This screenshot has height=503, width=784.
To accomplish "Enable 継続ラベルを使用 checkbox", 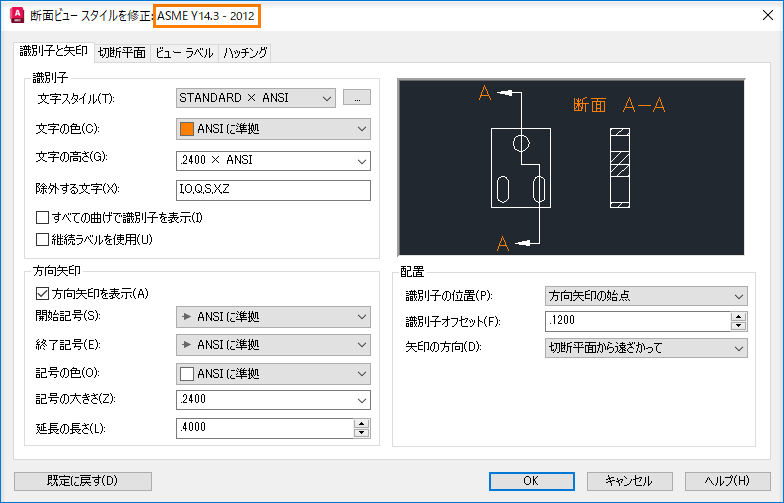I will [x=42, y=240].
